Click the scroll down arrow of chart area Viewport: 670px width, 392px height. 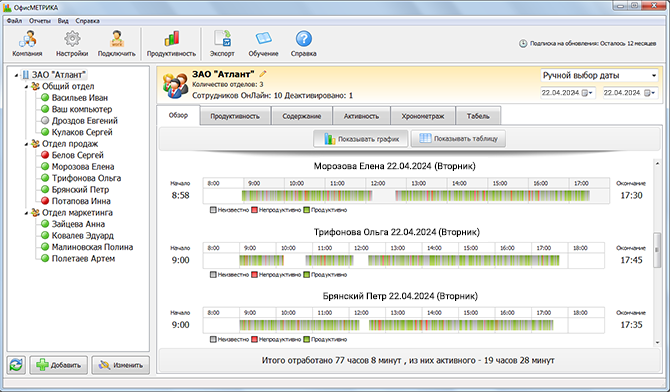[x=657, y=342]
